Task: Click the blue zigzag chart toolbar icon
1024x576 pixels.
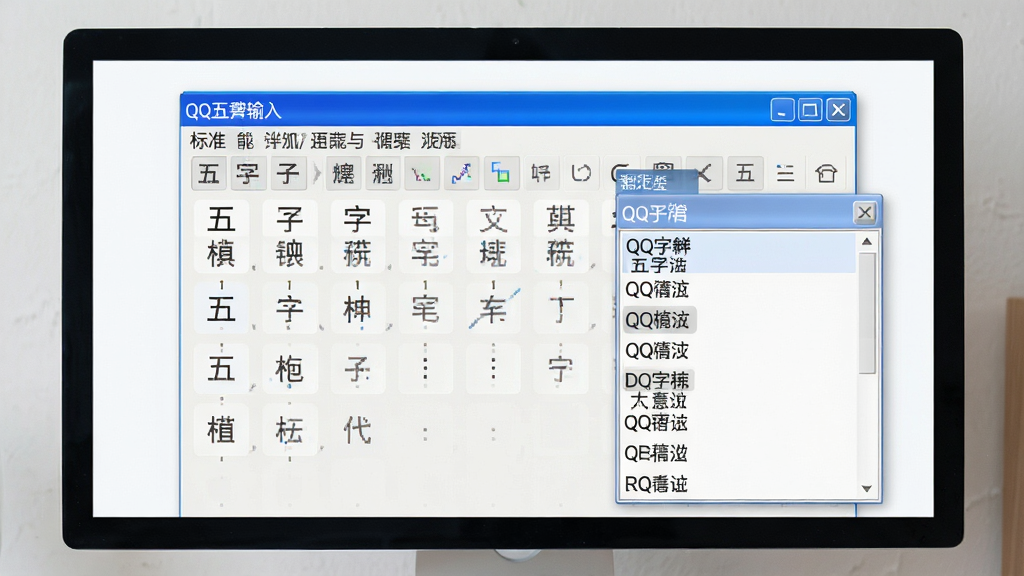Action: tap(462, 174)
